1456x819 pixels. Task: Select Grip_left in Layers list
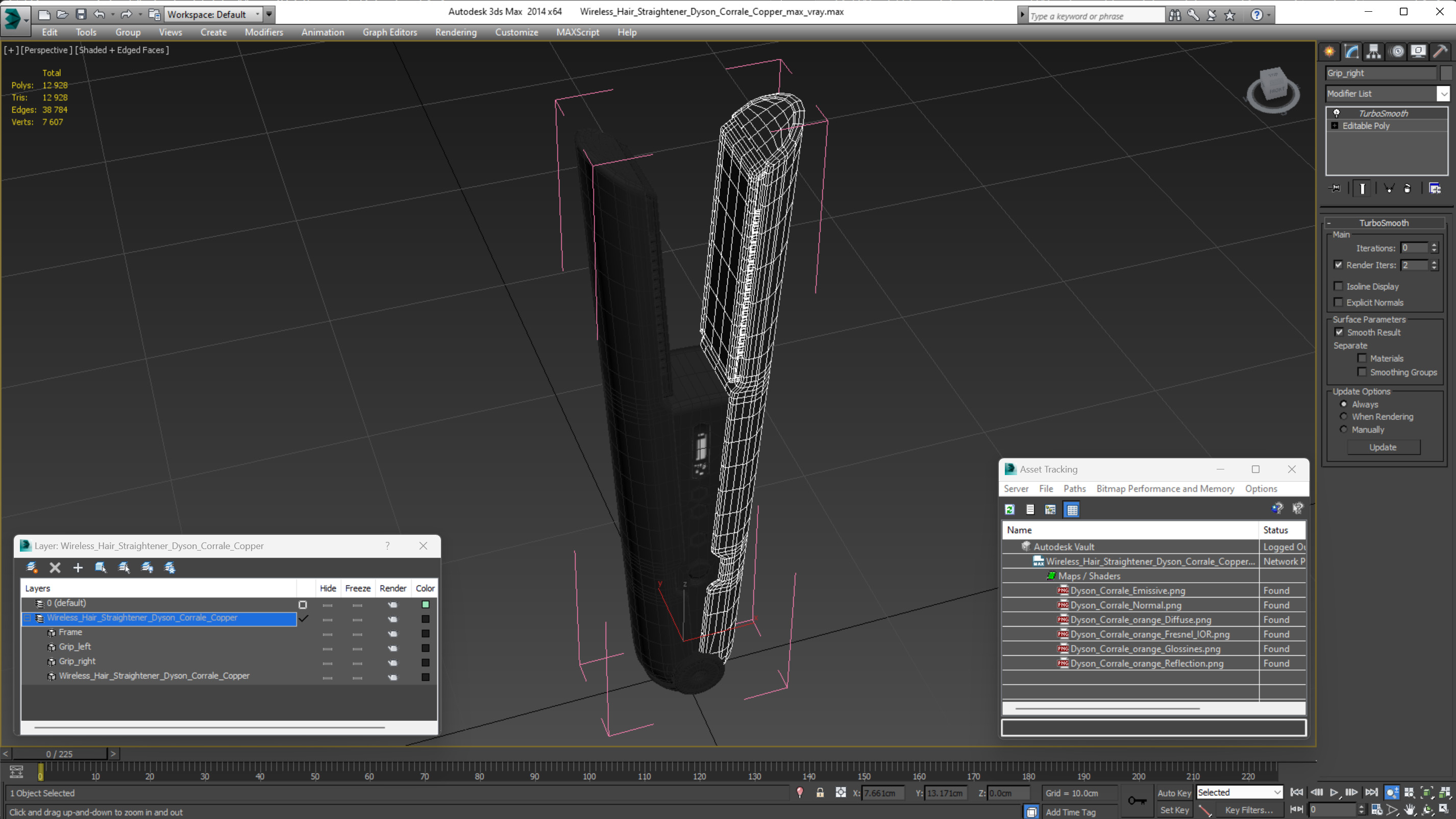pyautogui.click(x=75, y=647)
